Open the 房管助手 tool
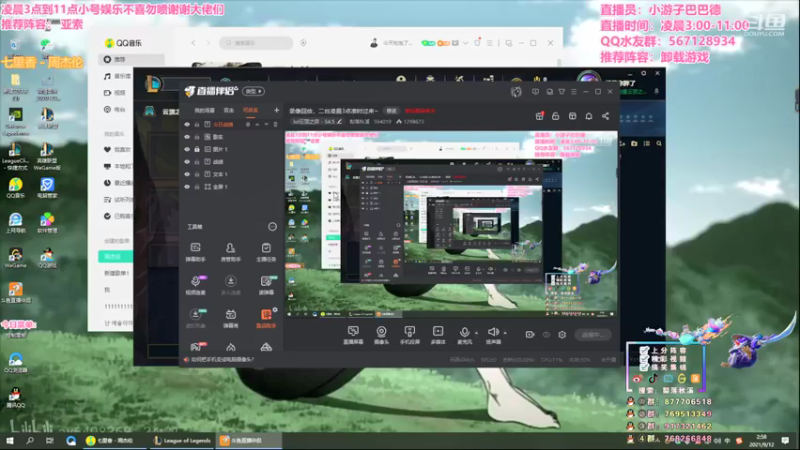Screen dimensions: 800x450 [x=231, y=252]
